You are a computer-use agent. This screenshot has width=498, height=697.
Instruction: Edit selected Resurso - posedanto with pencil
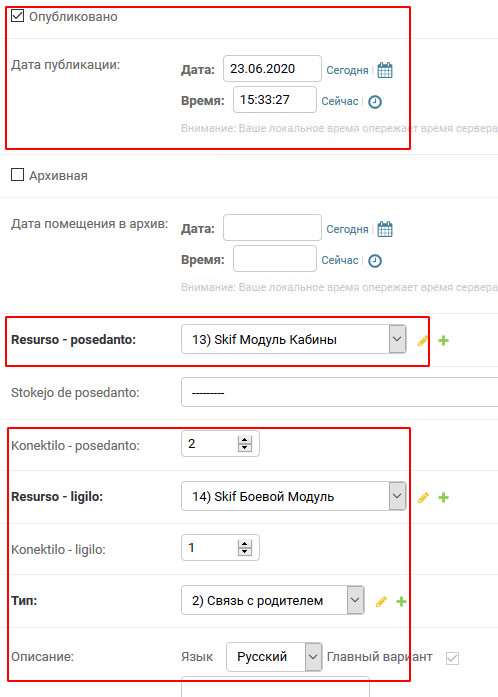pyautogui.click(x=423, y=340)
